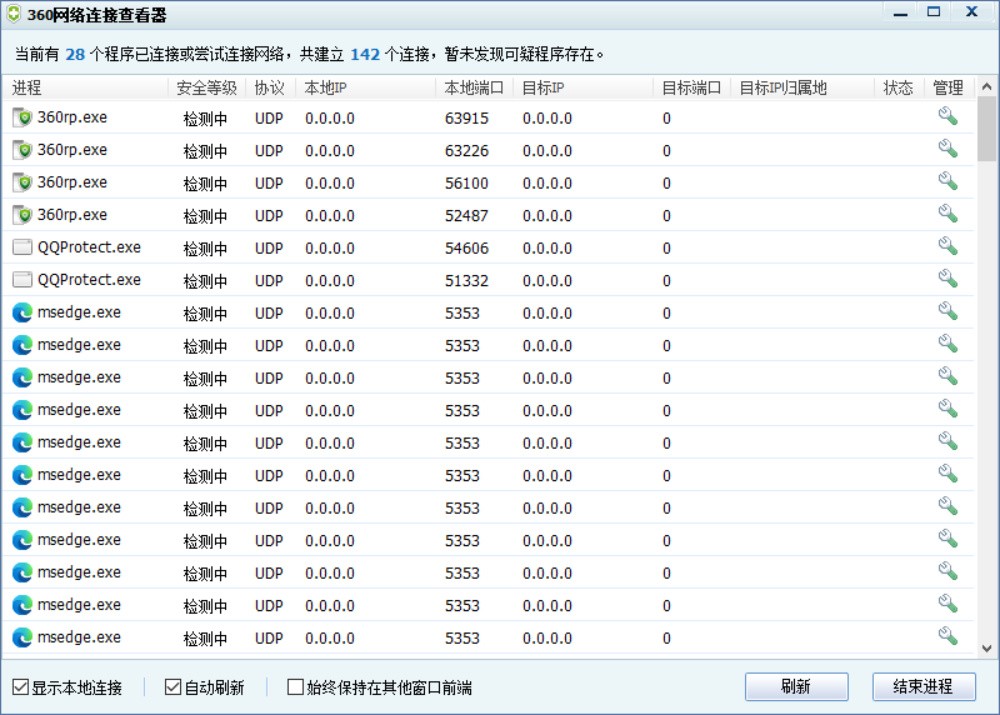Open manage tool for QQProtect.exe port 51332
Viewport: 1000px width, 715px height.
tap(948, 279)
